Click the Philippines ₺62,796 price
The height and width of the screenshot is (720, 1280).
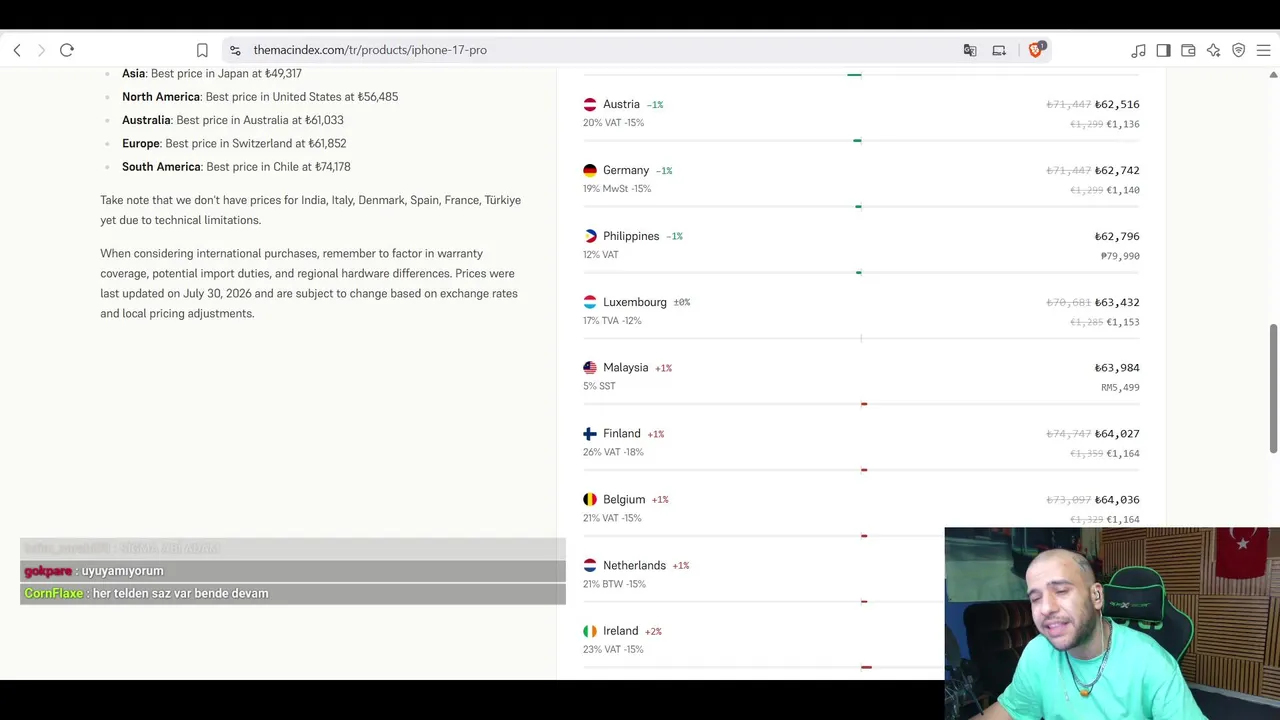pos(1117,236)
